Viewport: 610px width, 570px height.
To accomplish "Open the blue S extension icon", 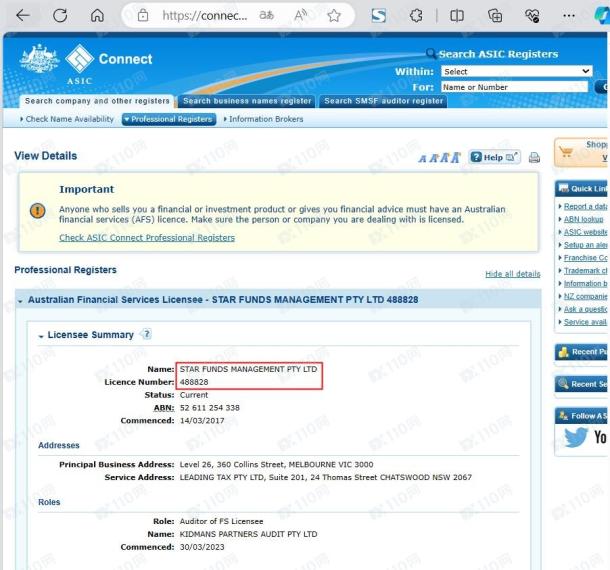I will 379,16.
